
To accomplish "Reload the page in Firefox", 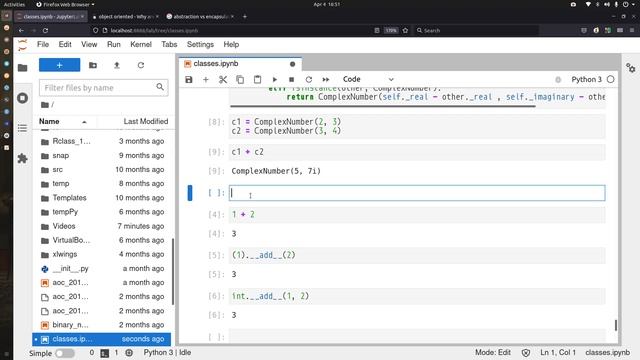I will 45,31.
